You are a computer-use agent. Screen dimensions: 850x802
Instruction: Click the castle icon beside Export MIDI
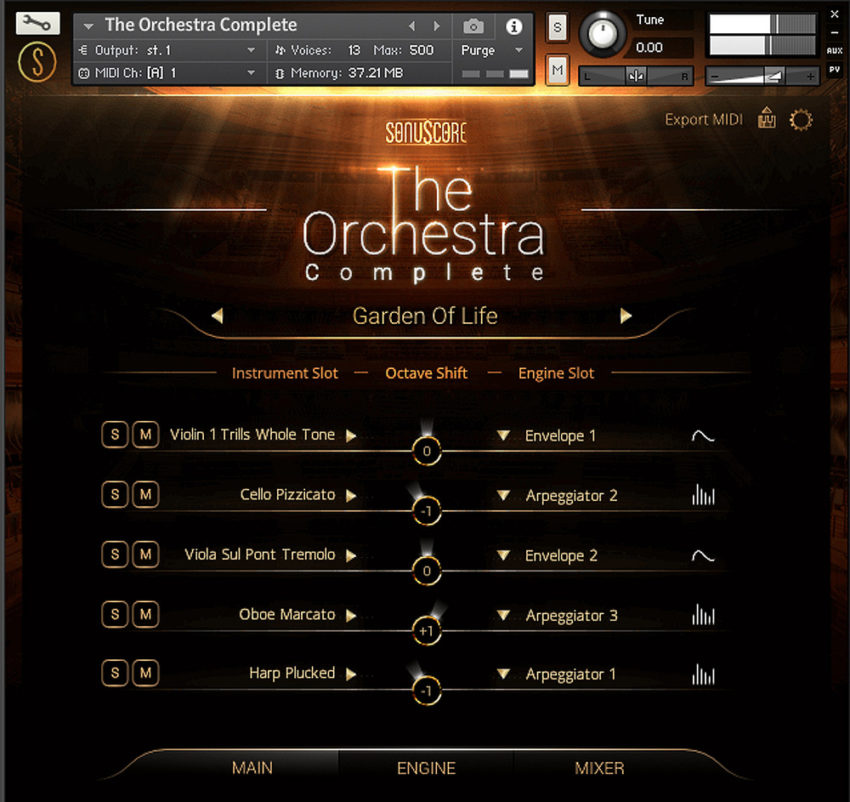(767, 119)
